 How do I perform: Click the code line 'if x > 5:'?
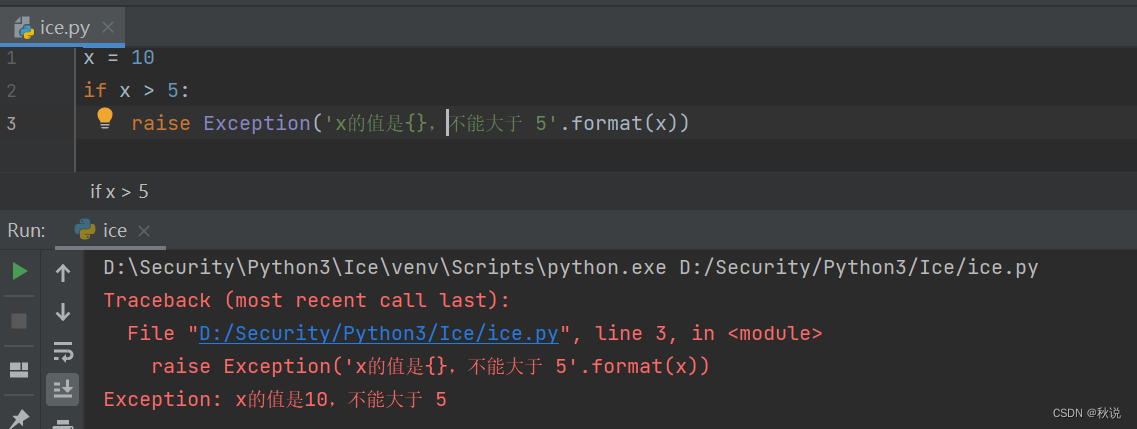[x=136, y=91]
